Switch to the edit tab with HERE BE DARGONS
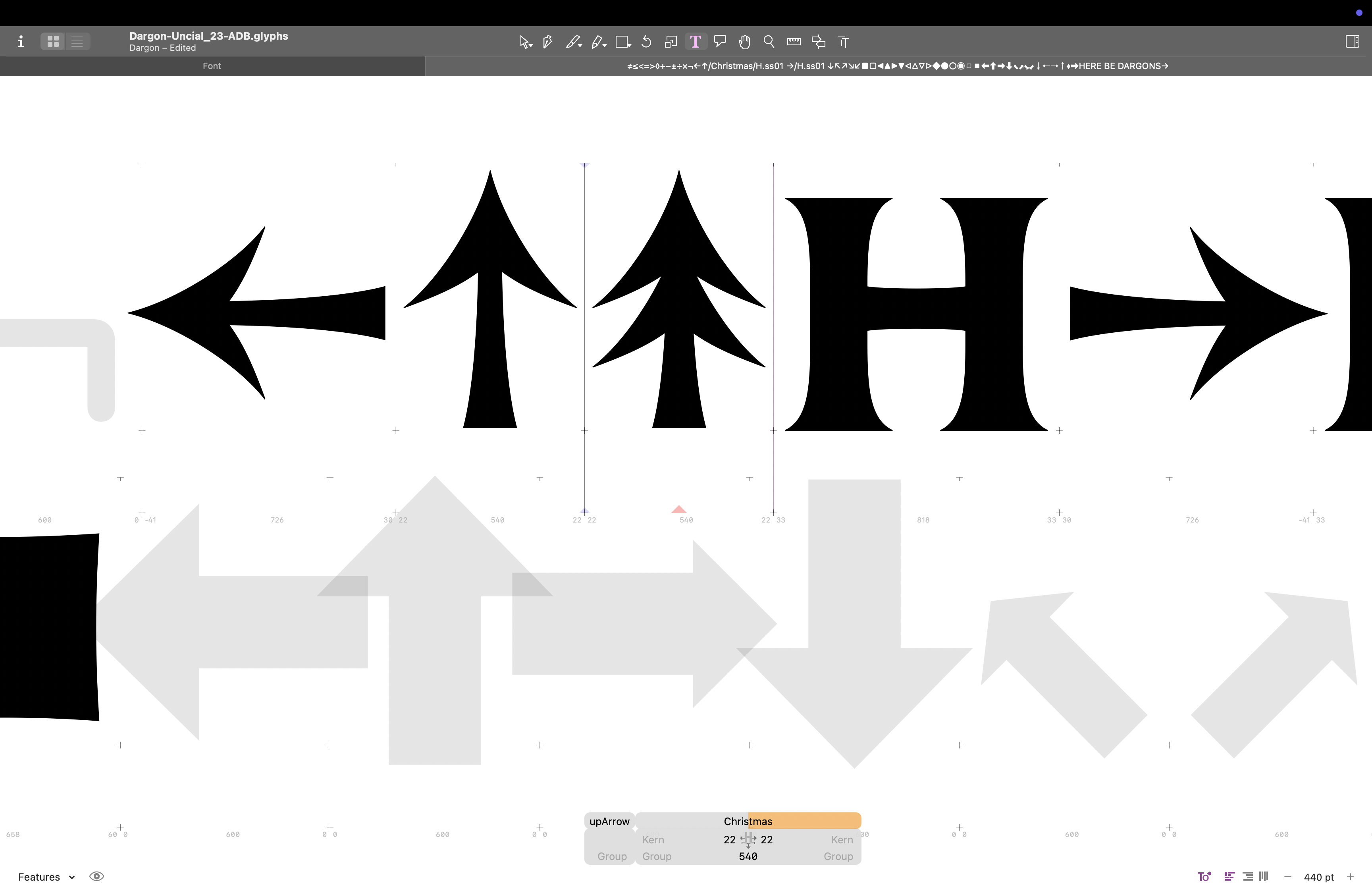The image size is (1372, 887). [x=897, y=66]
